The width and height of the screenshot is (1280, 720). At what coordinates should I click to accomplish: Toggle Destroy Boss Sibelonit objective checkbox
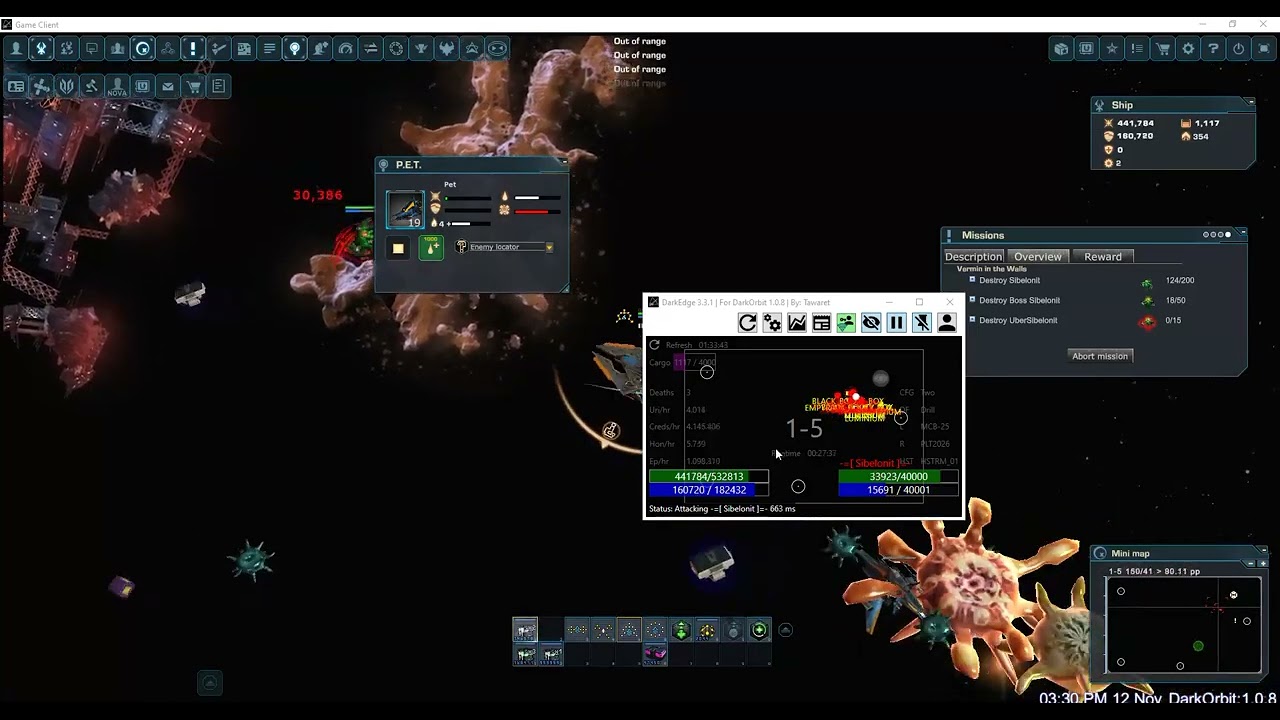[x=972, y=300]
